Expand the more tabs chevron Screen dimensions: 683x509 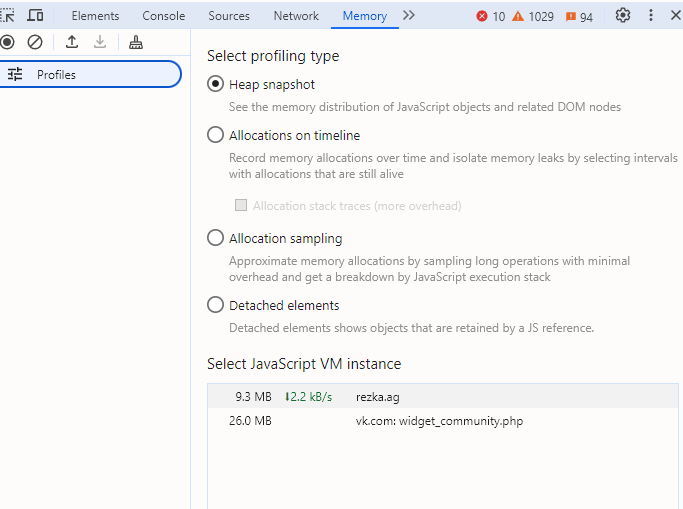point(409,16)
